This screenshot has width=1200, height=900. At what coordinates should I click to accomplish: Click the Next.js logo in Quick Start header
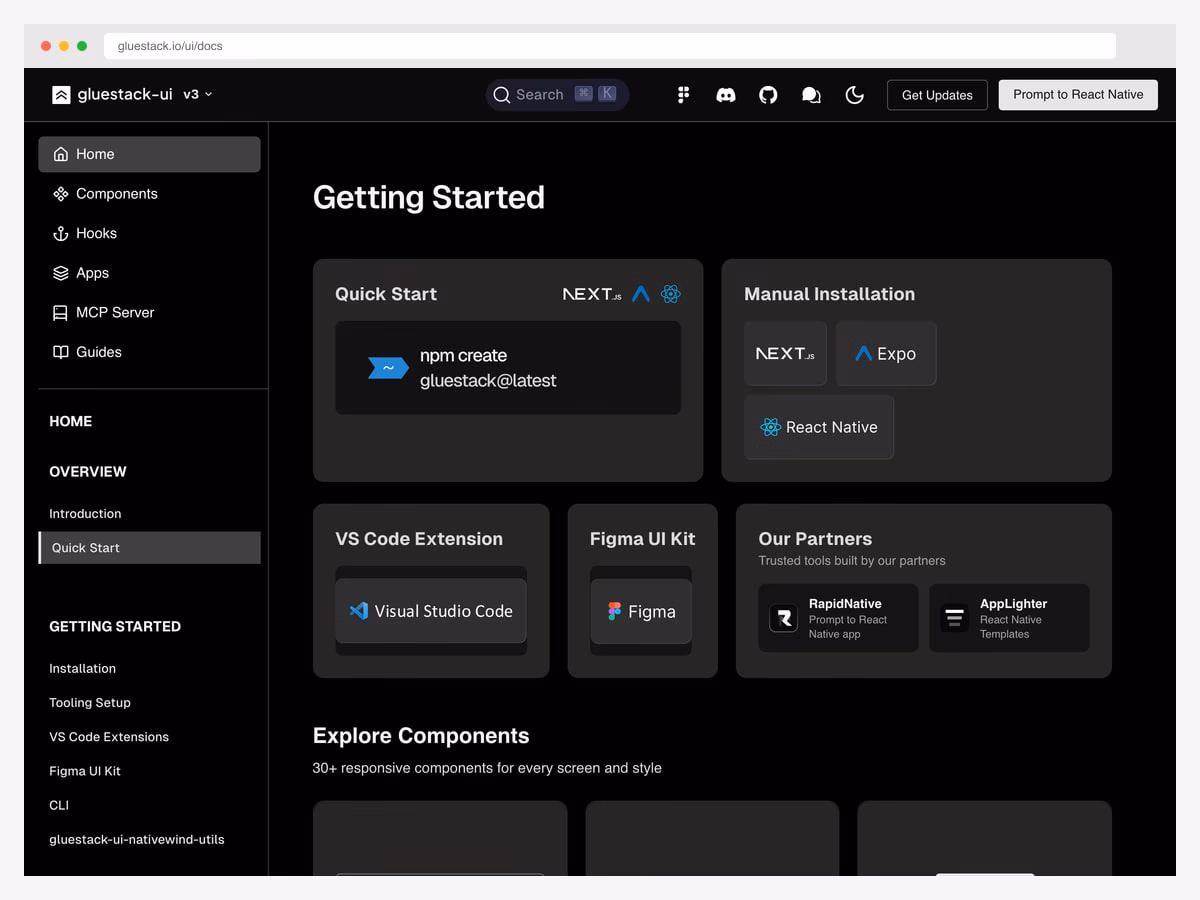pos(592,294)
